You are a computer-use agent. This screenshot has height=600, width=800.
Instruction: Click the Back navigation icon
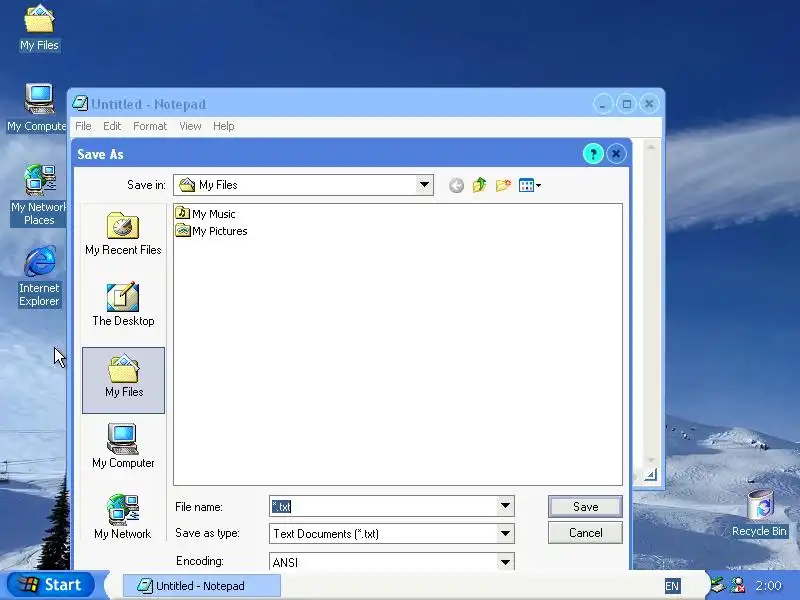coord(457,185)
